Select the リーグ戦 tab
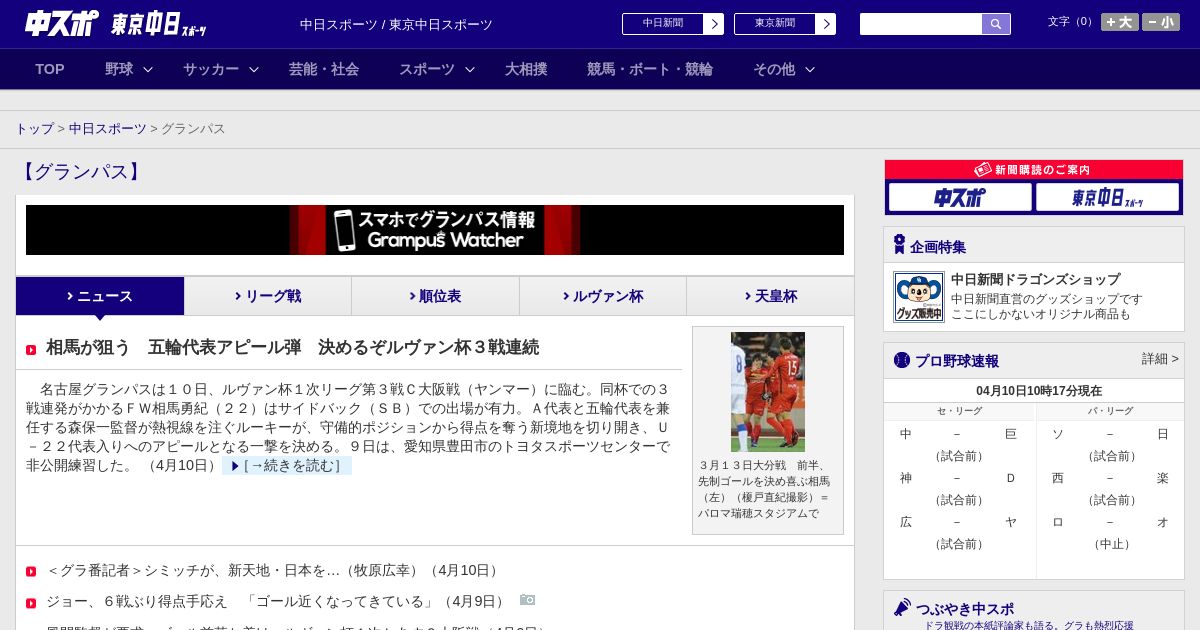1200x630 pixels. pyautogui.click(x=268, y=296)
